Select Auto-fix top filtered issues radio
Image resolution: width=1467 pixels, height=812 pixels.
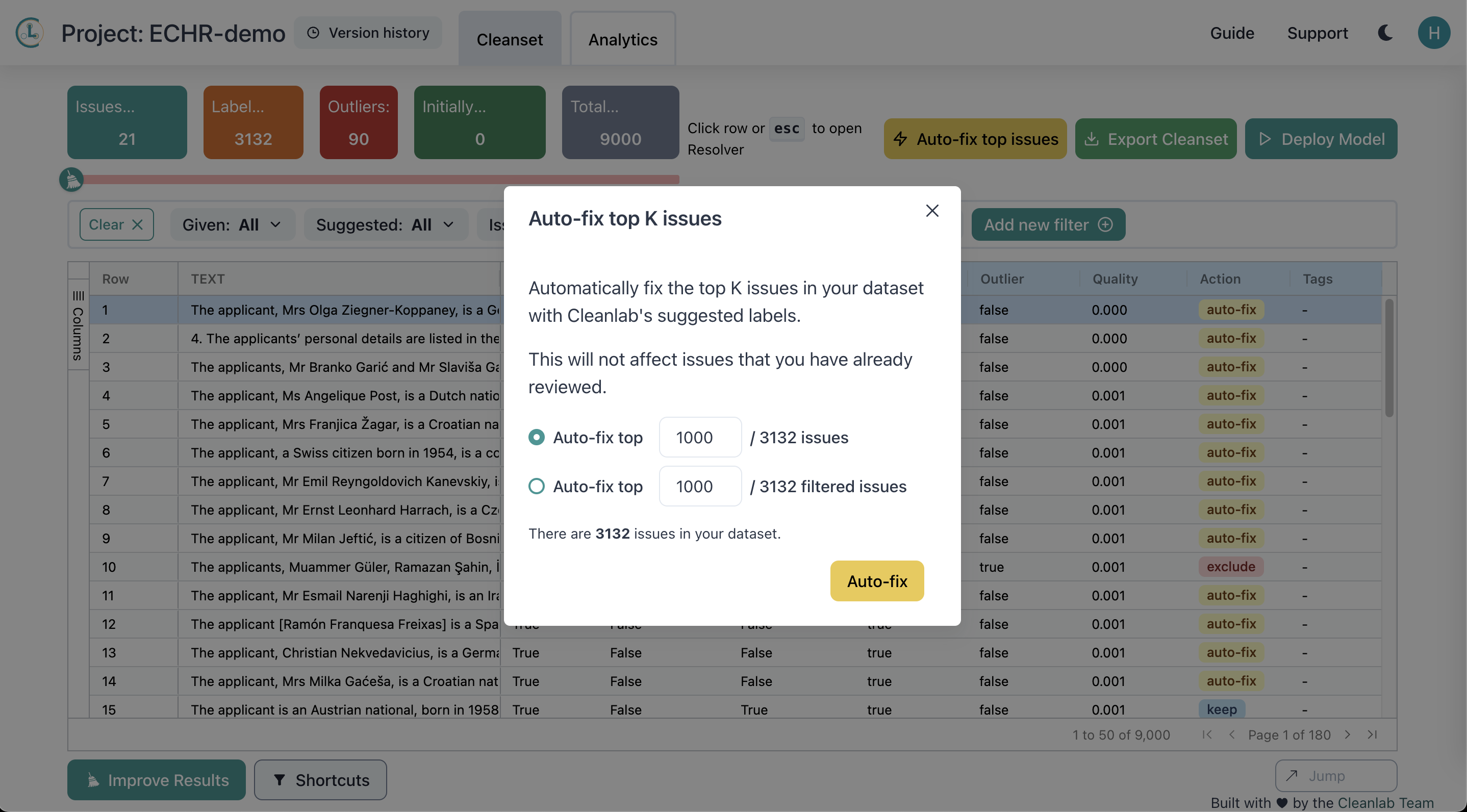[x=536, y=486]
